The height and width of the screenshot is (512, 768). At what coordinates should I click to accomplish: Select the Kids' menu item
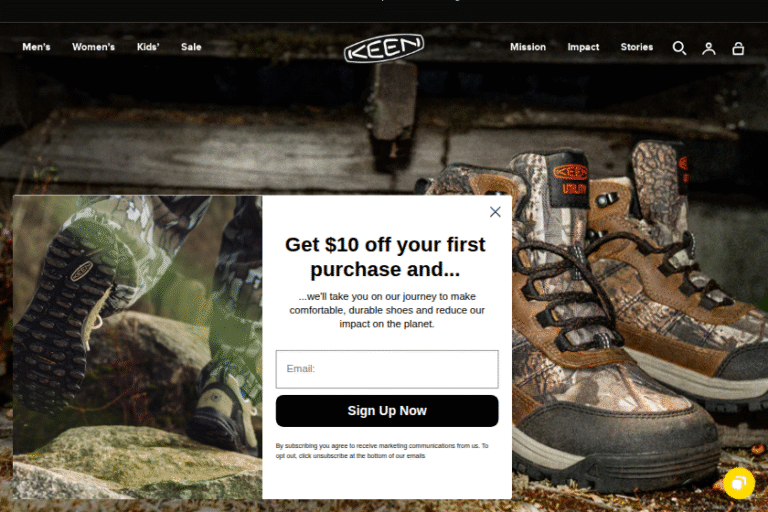[148, 47]
